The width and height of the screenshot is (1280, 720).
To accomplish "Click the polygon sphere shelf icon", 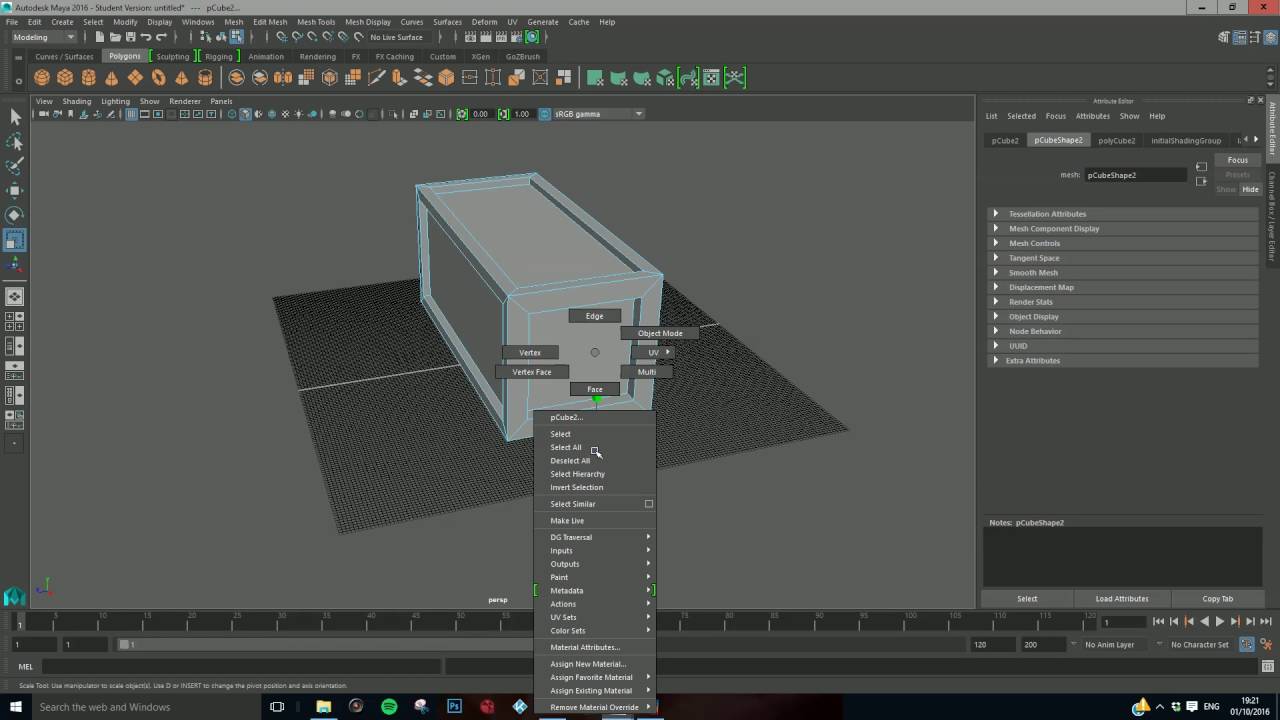I will point(42,78).
